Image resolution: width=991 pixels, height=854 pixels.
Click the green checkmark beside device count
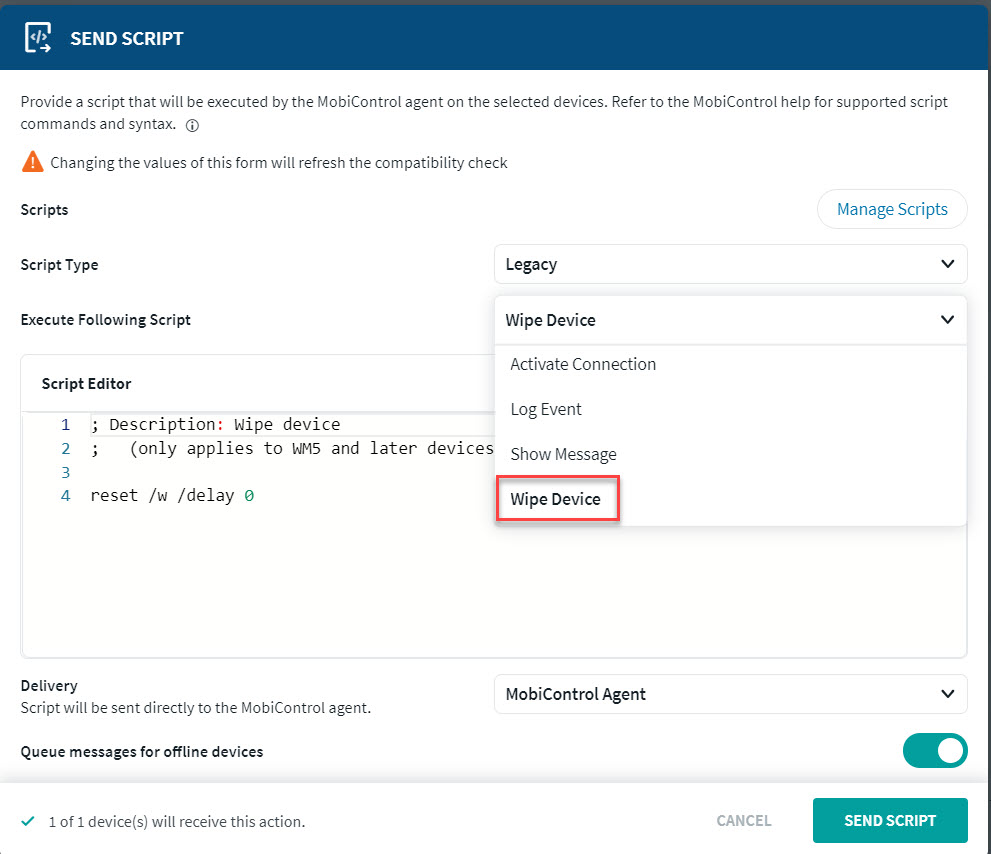click(27, 821)
